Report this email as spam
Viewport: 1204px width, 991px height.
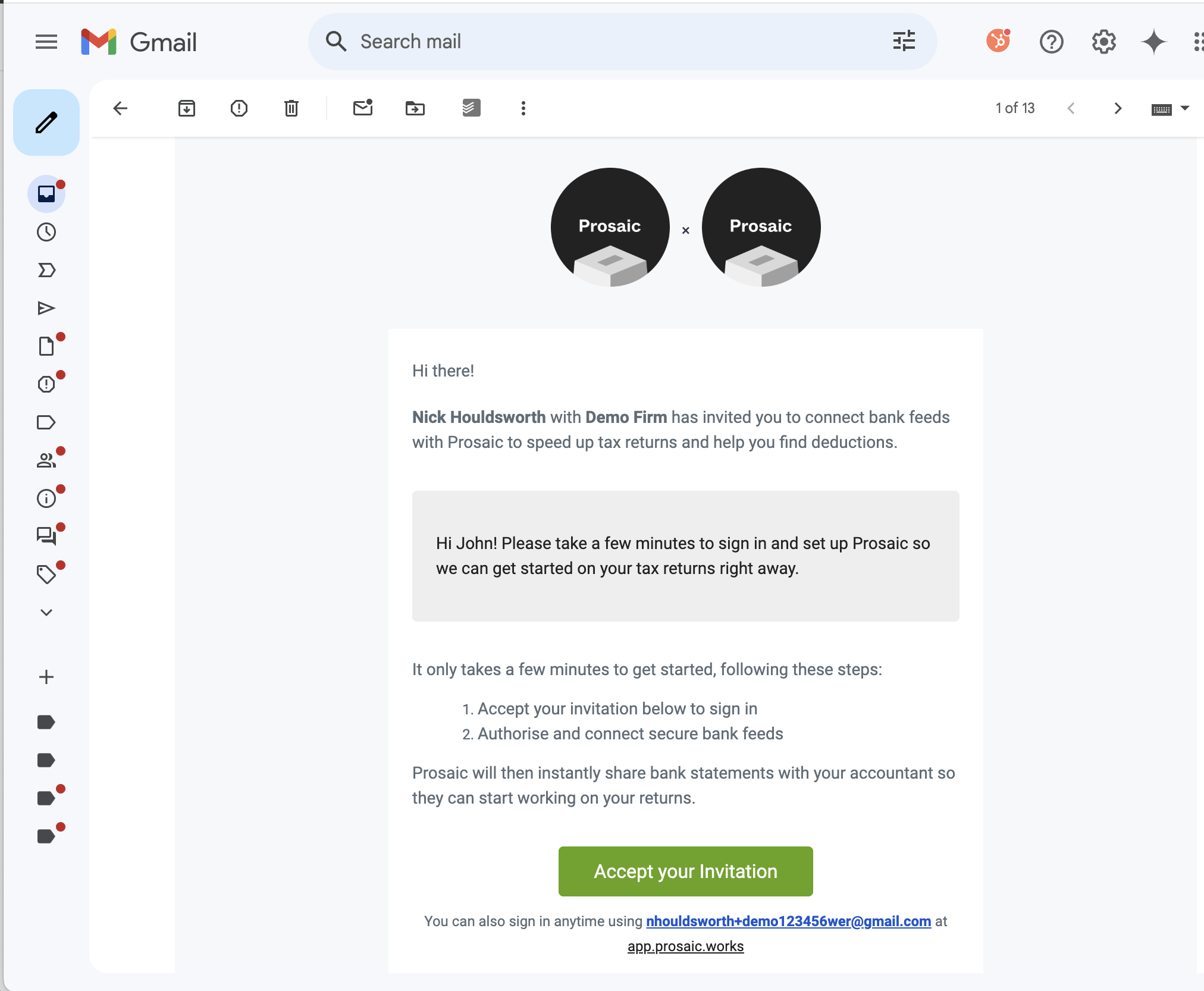click(239, 108)
